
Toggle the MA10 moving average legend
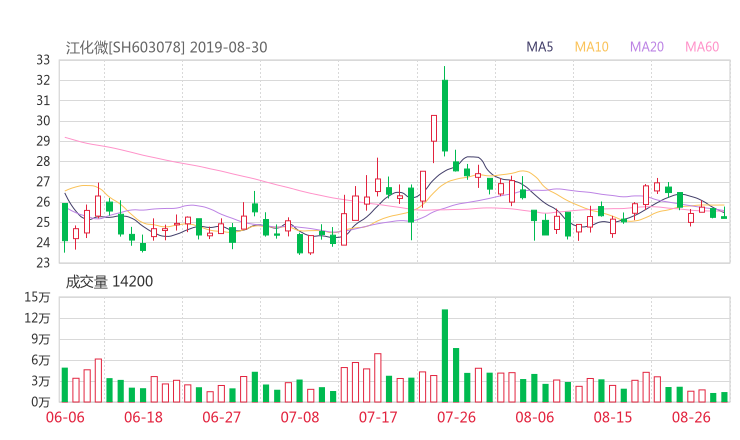click(592, 47)
